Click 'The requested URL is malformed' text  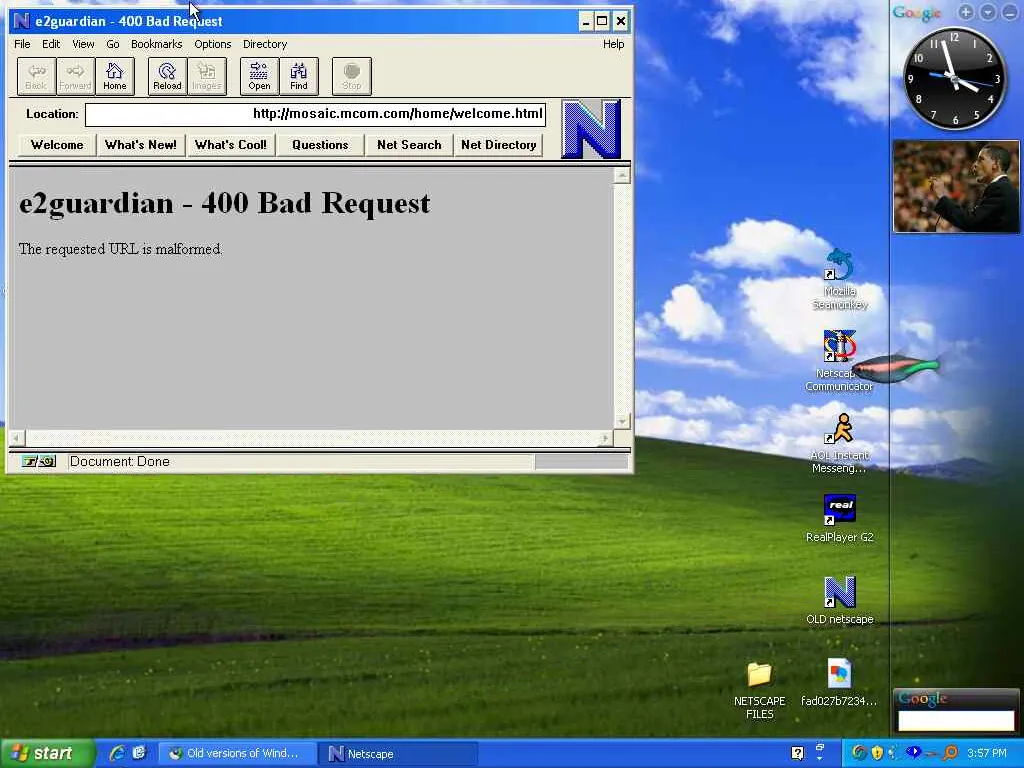tap(121, 249)
